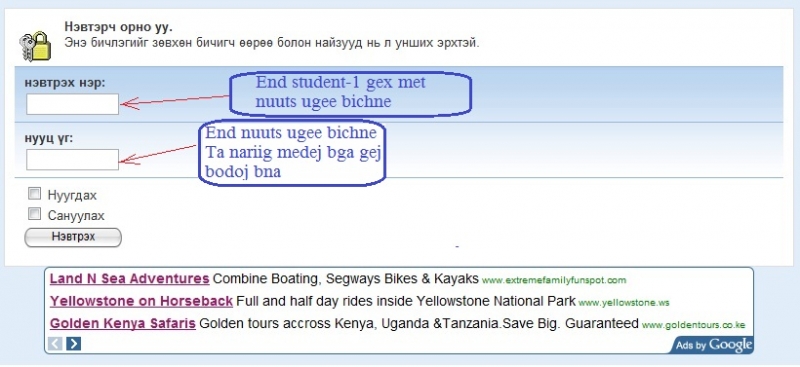Submit login with the Нэвтрэх button
Viewport: 800px width, 367px height.
(x=73, y=237)
